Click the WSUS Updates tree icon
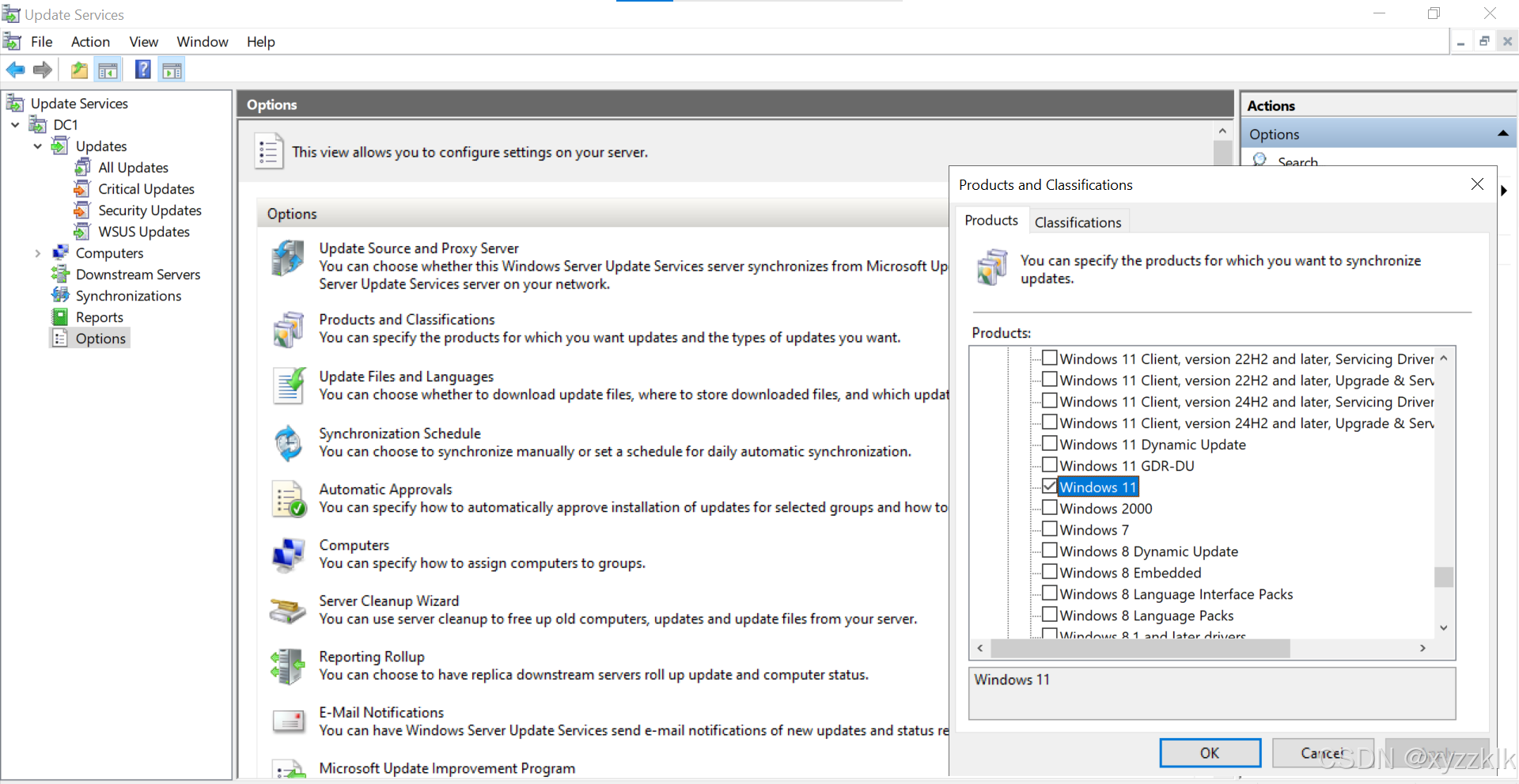This screenshot has height=784, width=1519. [82, 231]
